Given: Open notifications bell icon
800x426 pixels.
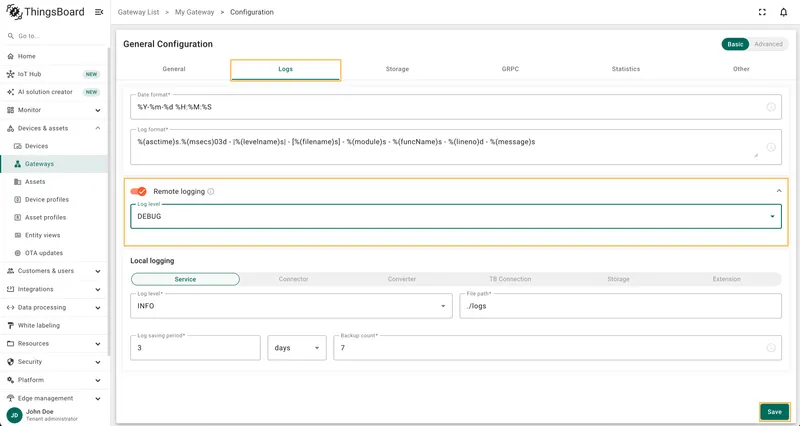Looking at the screenshot, I should tap(784, 12).
